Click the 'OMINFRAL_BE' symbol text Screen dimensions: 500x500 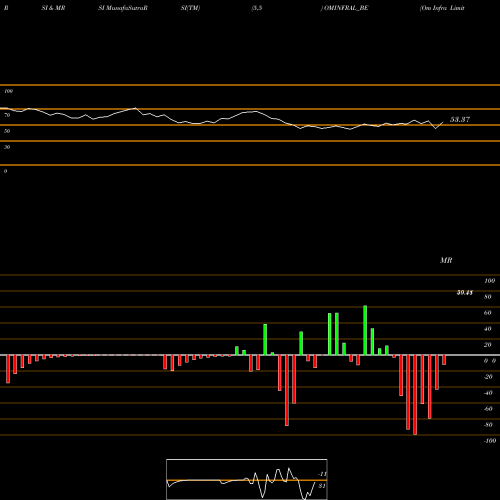point(346,8)
